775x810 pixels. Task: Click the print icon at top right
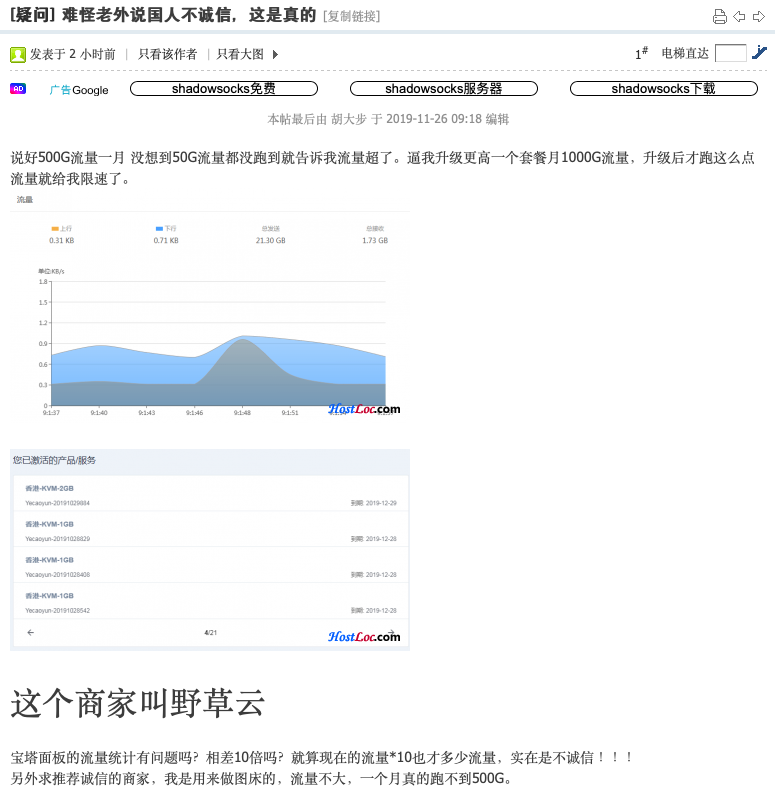(719, 17)
